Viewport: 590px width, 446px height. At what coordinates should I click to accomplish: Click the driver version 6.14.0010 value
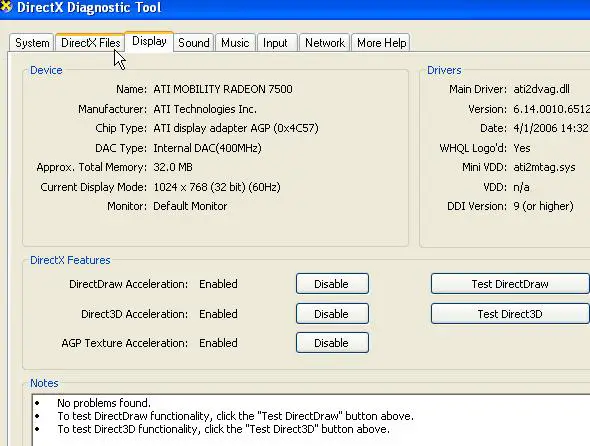pos(551,109)
